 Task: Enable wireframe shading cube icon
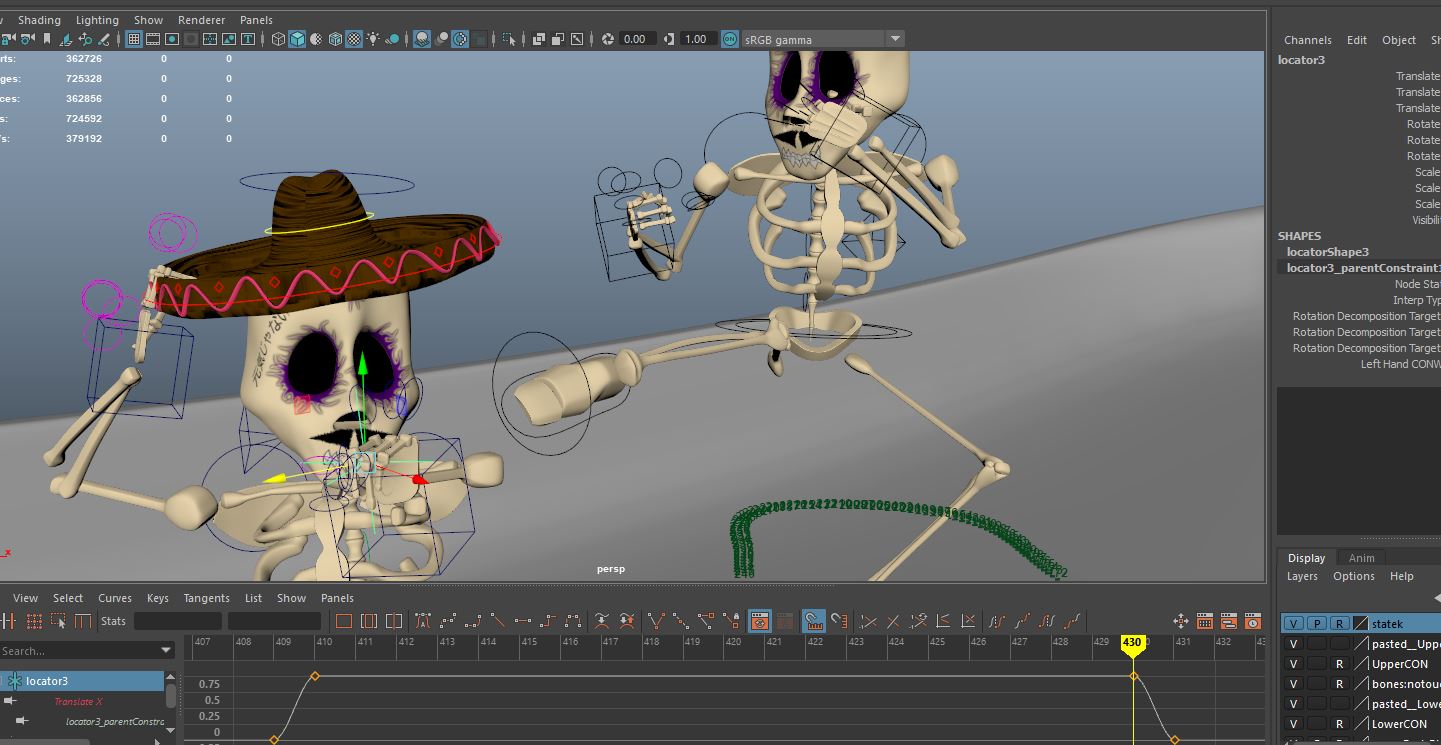coord(278,39)
